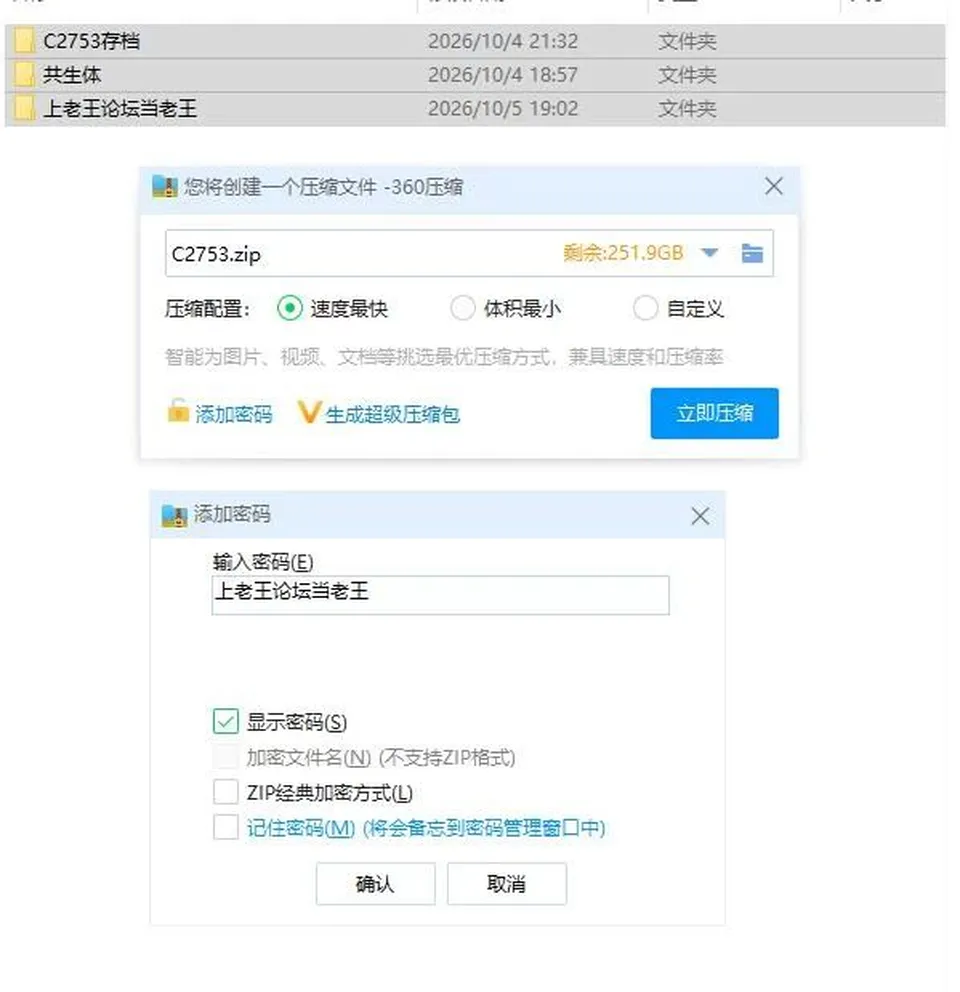Click into the 输入密码 text field

pyautogui.click(x=440, y=595)
